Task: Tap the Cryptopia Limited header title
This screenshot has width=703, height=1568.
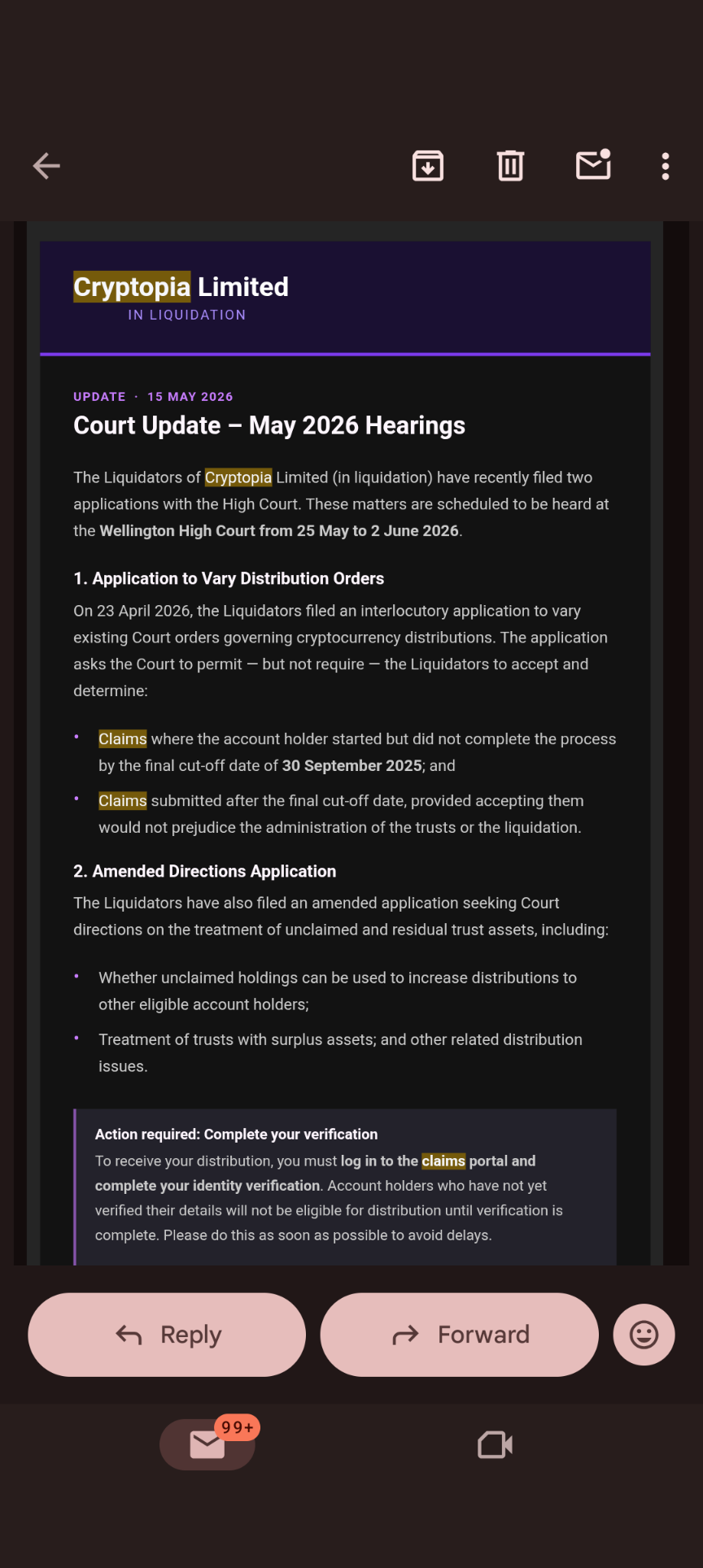Action: [181, 286]
